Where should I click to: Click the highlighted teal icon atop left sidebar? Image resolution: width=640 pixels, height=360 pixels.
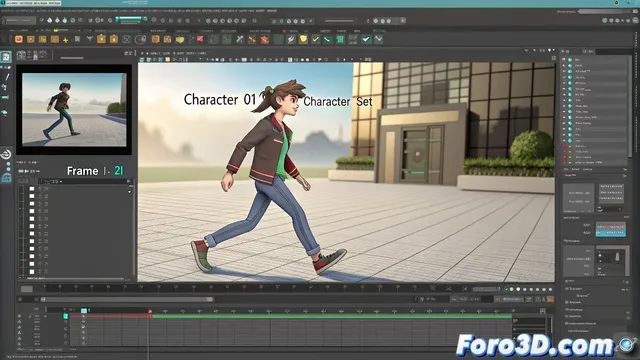6,56
